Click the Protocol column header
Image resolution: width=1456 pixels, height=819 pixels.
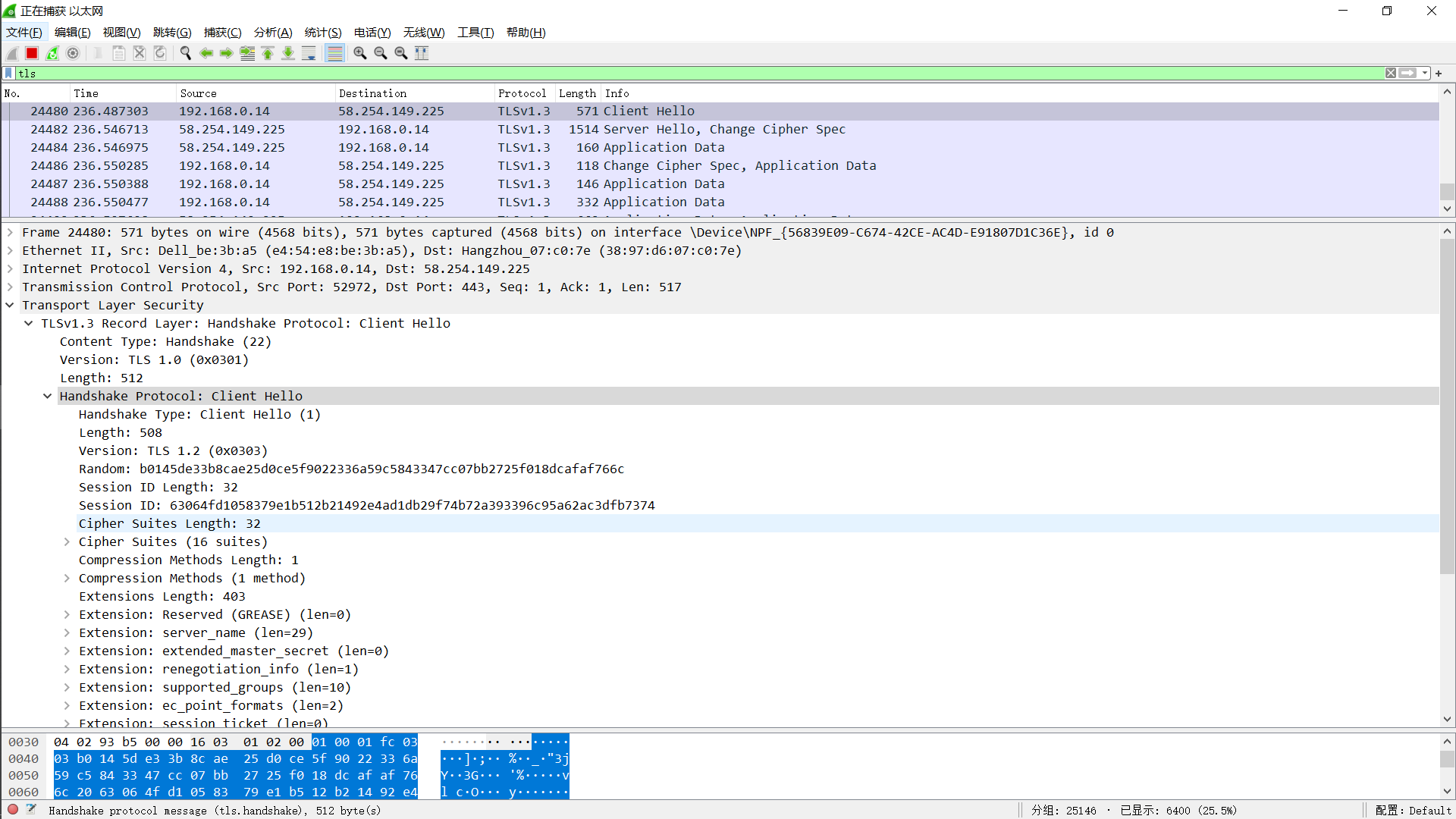[522, 93]
